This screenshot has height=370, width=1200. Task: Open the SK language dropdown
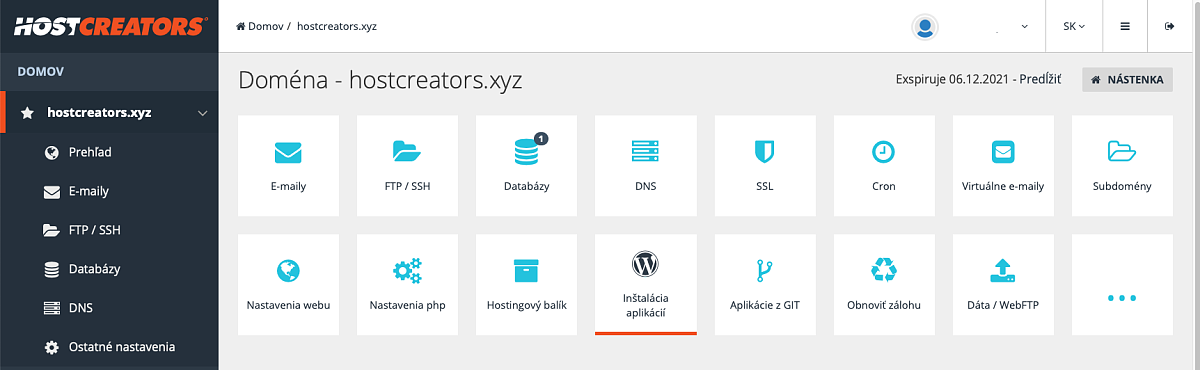(1074, 26)
